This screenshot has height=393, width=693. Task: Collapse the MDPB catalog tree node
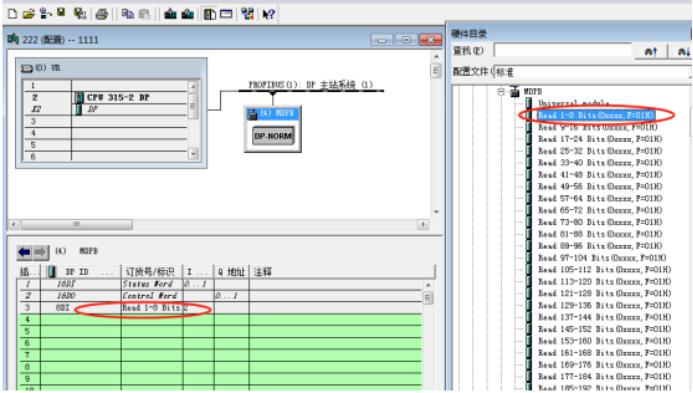point(501,92)
